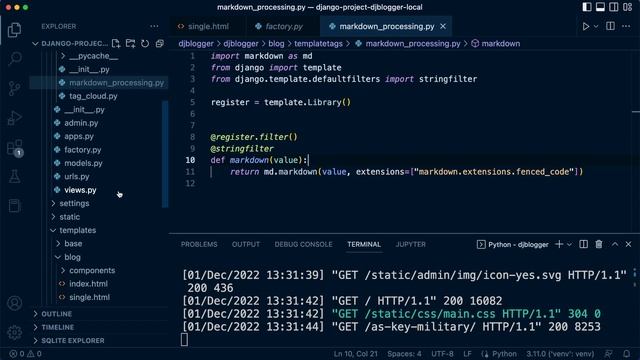
Task: Open the Extensions view with badge
Action: click(15, 148)
